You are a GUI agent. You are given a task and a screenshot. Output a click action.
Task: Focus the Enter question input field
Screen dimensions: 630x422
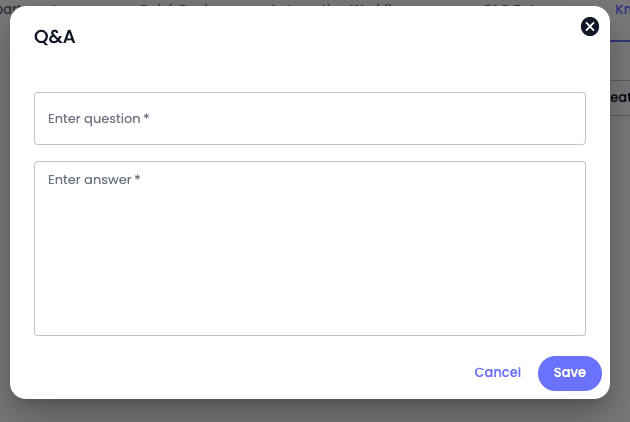point(310,119)
